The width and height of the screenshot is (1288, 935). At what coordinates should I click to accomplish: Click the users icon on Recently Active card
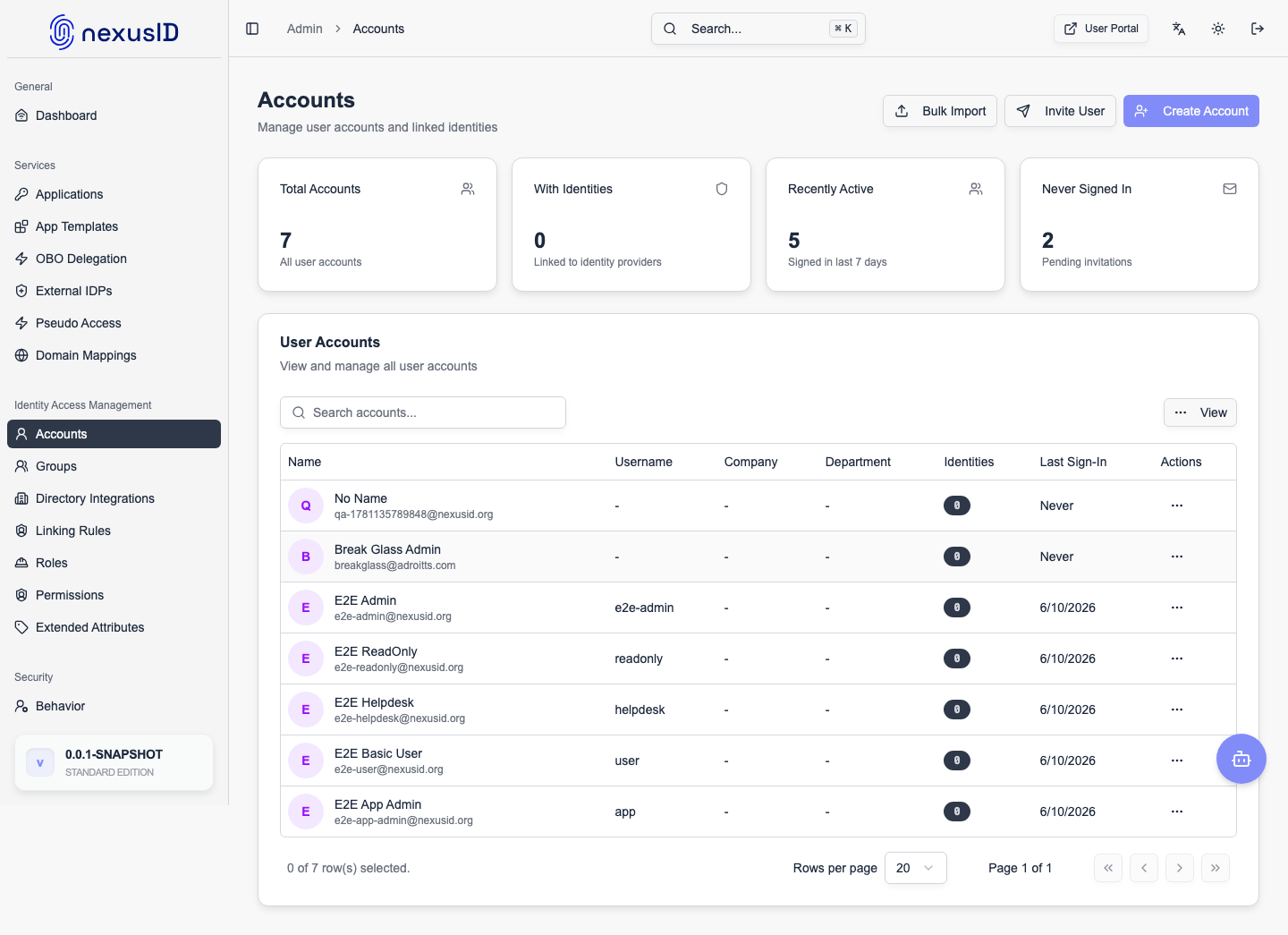pyautogui.click(x=976, y=189)
